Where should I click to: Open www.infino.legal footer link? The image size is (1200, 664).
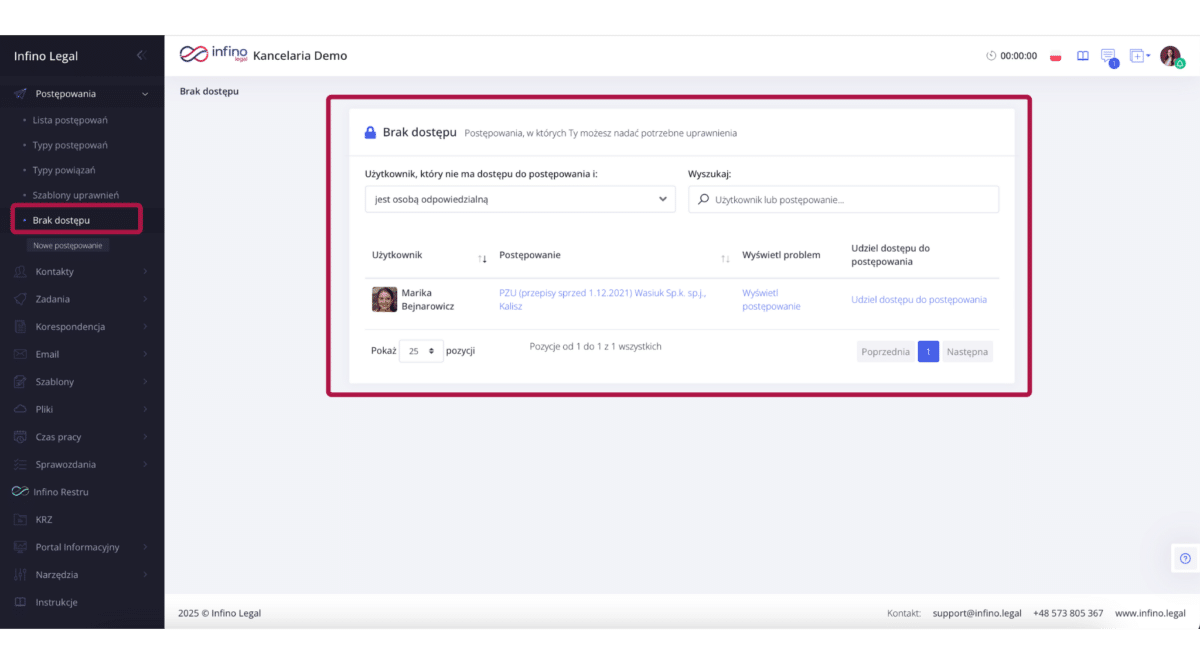[1150, 613]
